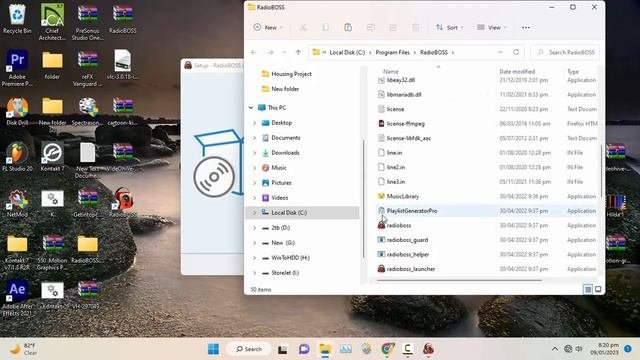The image size is (640, 360).
Task: Click the Rename icon in Explorer toolbar
Action: [371, 27]
